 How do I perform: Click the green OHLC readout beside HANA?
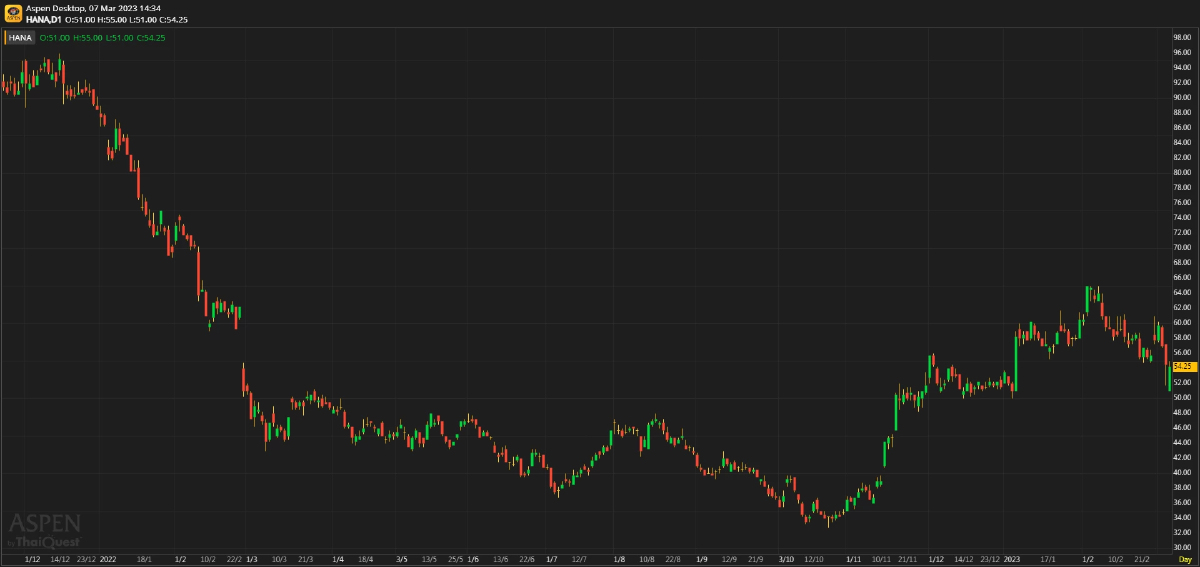[x=102, y=37]
